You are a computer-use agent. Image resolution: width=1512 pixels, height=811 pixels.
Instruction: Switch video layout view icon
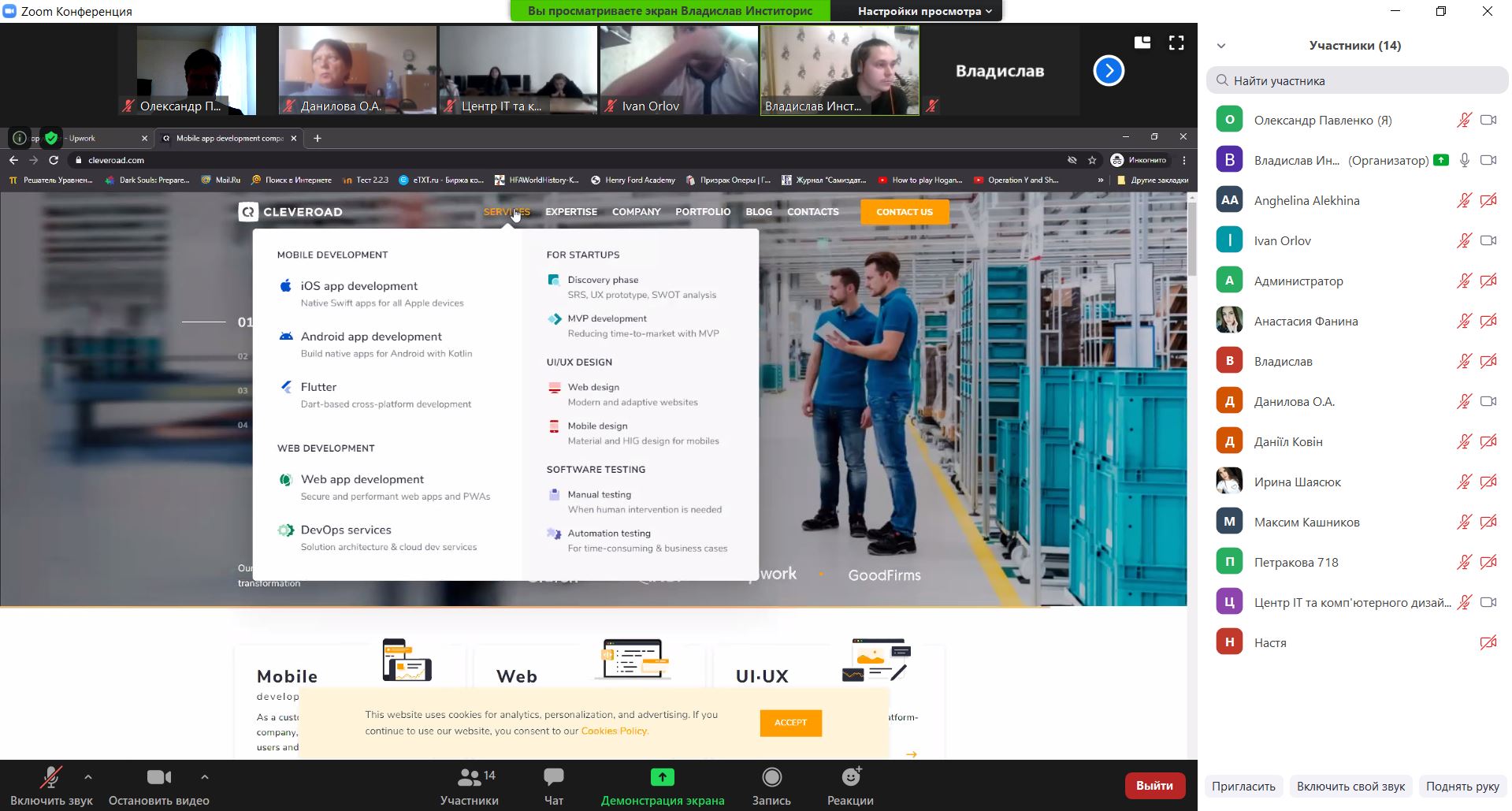[1142, 43]
